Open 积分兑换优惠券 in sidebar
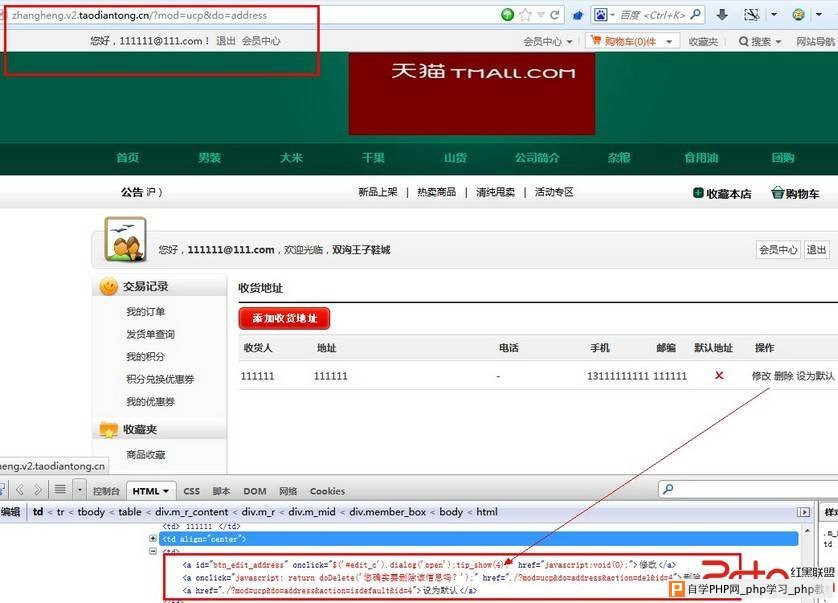Image resolution: width=838 pixels, height=603 pixels. 160,379
